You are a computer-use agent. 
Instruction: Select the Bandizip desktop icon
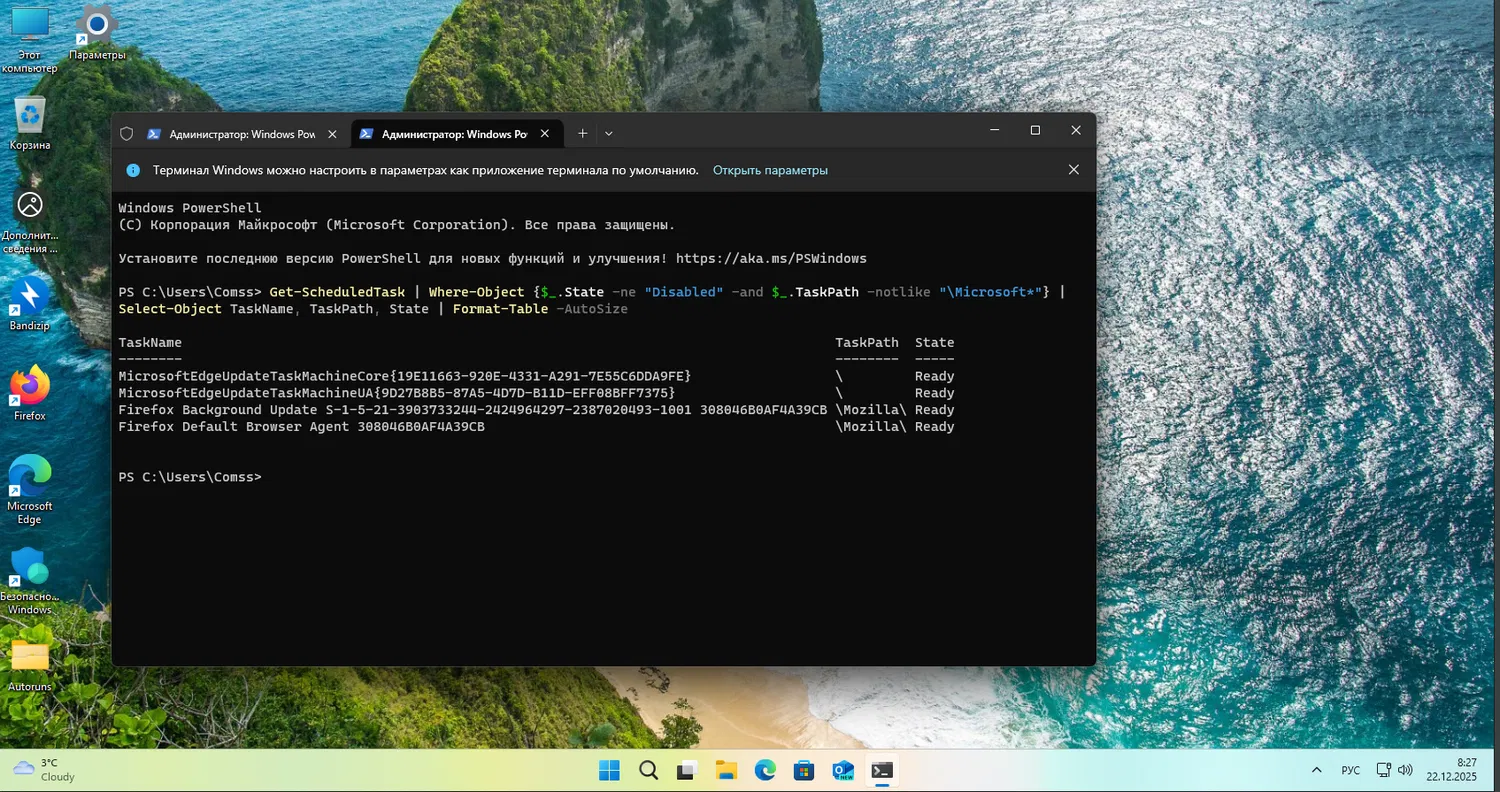[x=30, y=298]
